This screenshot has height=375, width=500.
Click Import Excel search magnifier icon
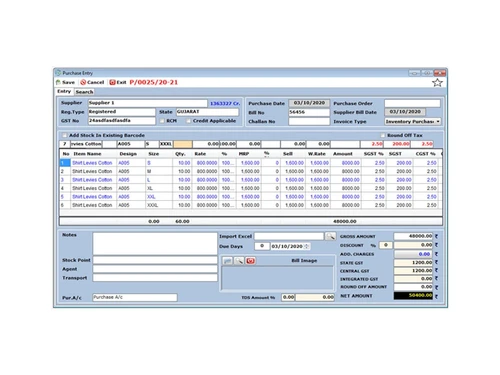330,236
